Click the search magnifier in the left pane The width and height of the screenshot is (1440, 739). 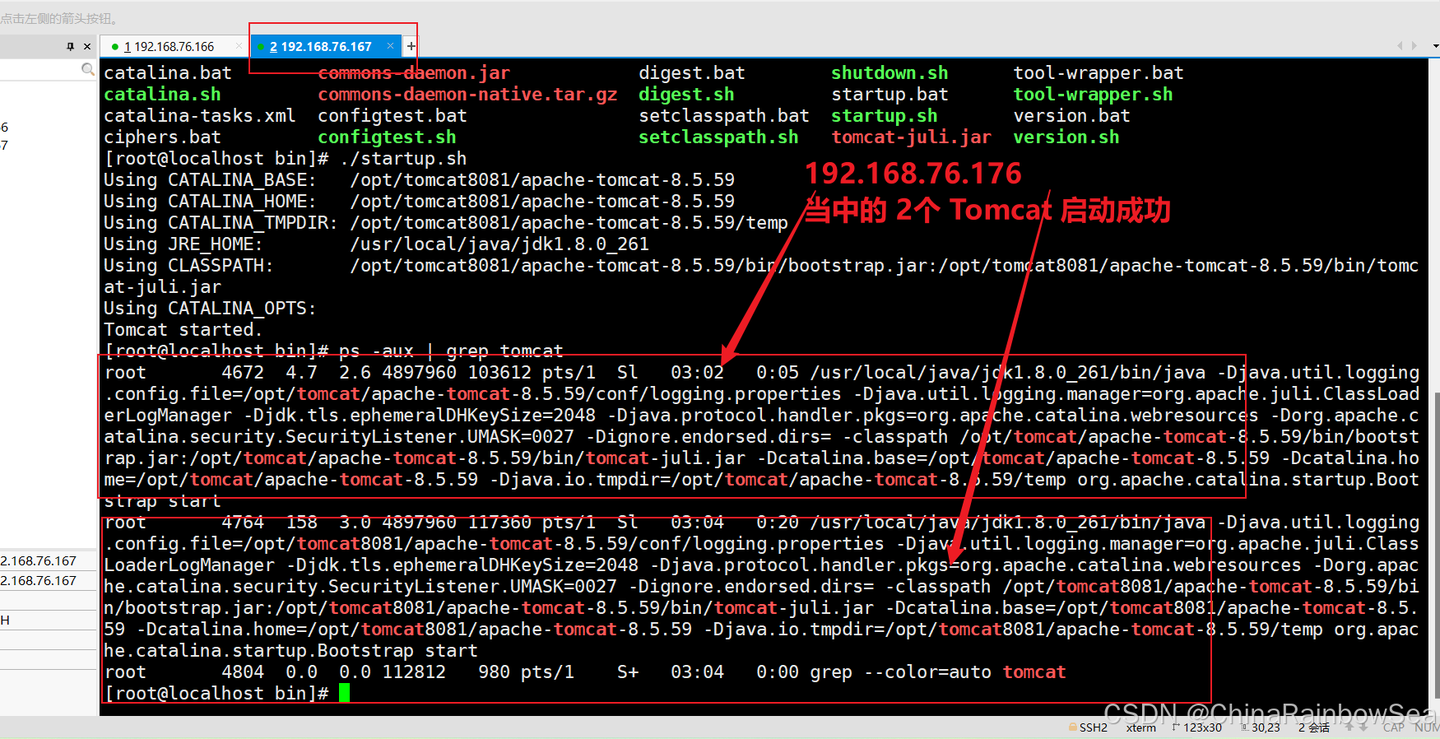coord(88,68)
